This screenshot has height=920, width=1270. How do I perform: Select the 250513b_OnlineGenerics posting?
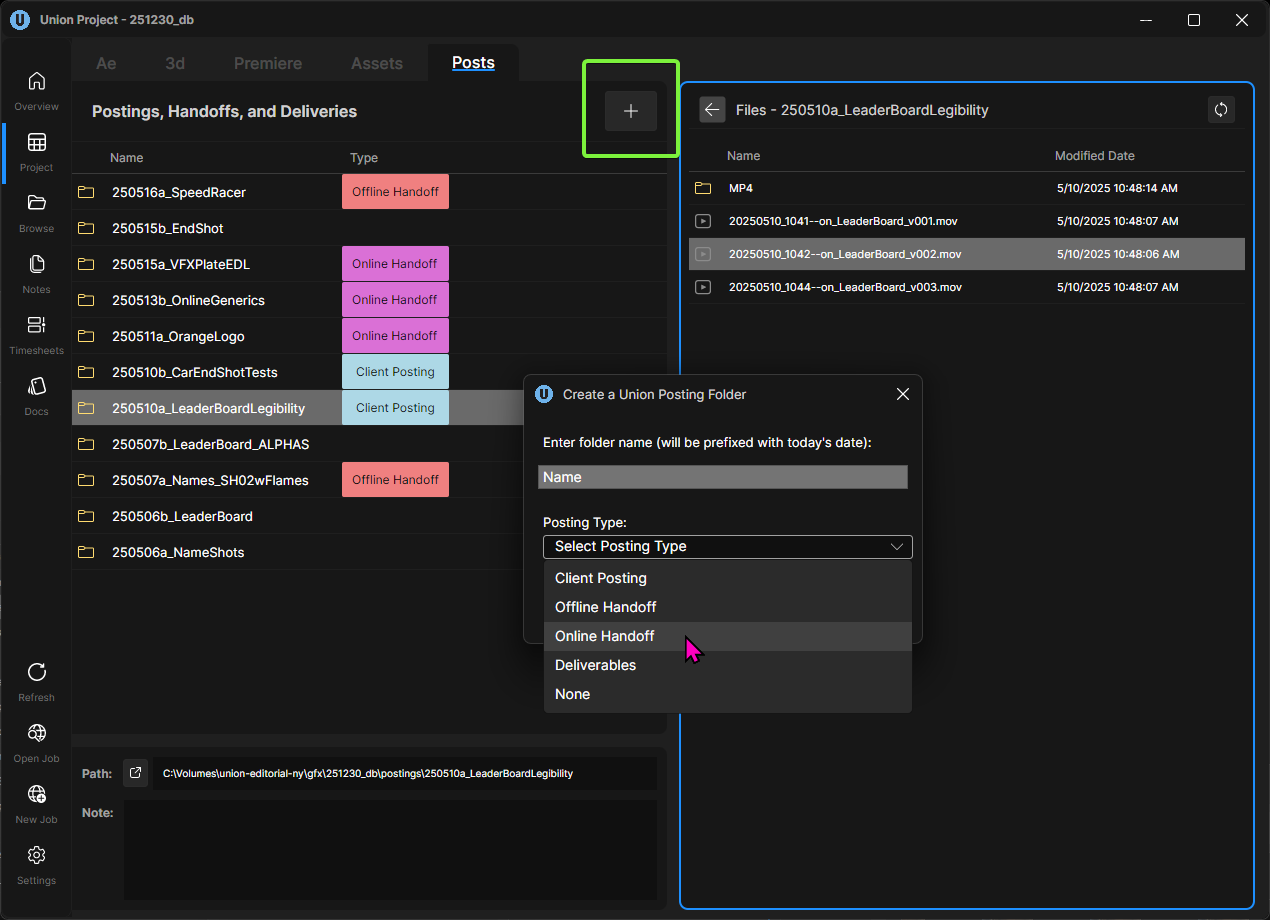369,300
